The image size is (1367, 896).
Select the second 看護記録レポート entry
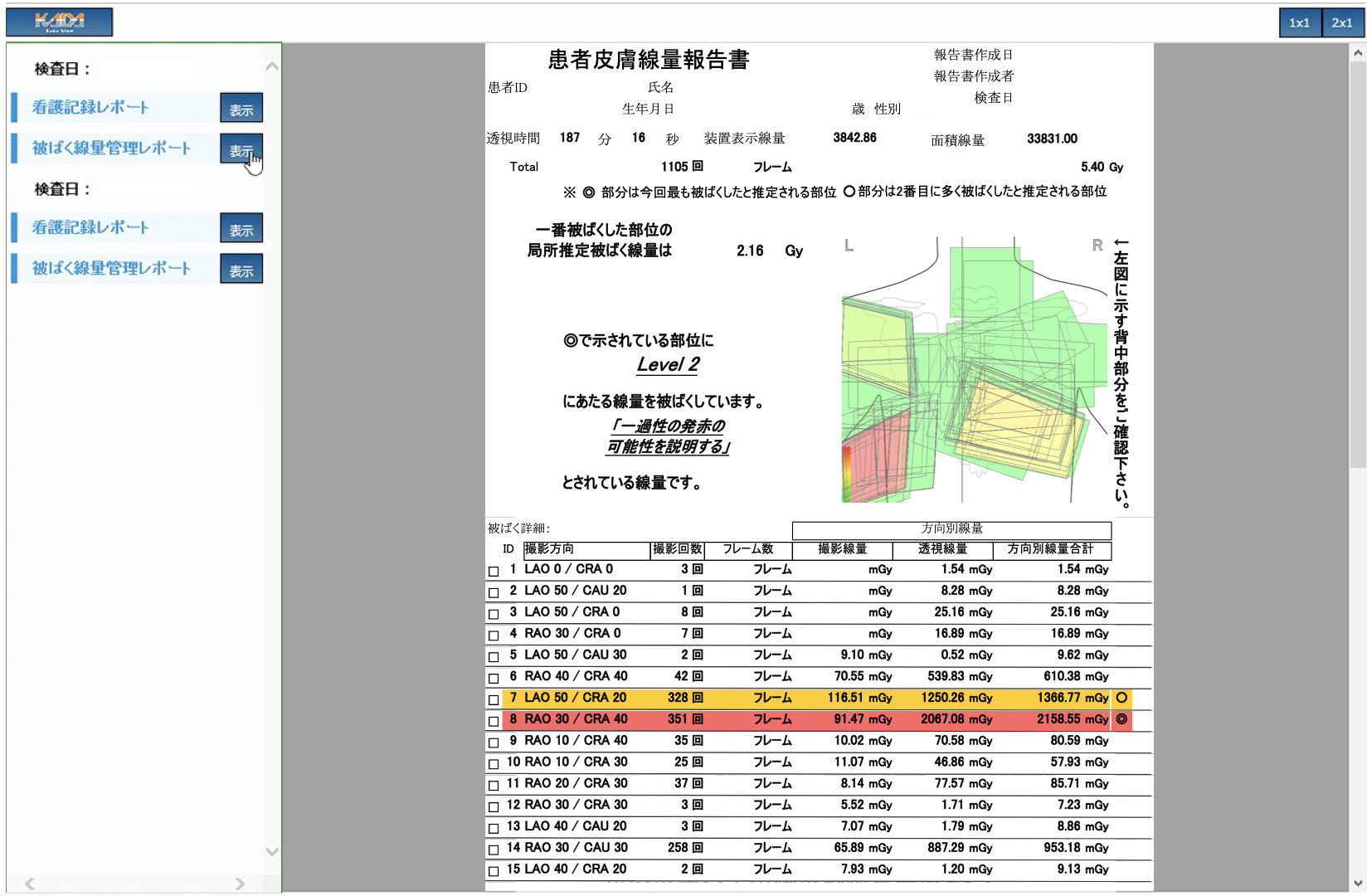pos(113,227)
